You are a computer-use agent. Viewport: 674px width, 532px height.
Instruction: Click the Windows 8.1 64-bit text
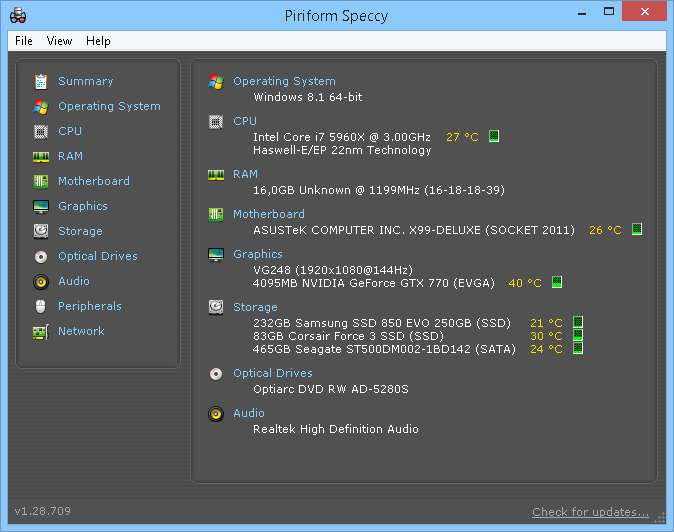(308, 97)
